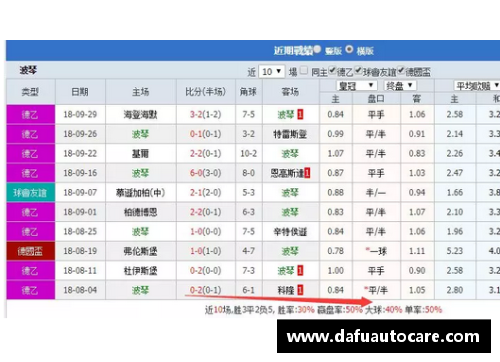Click the date 18-09-07
Viewport: 500px width, 362px height.
[80, 192]
